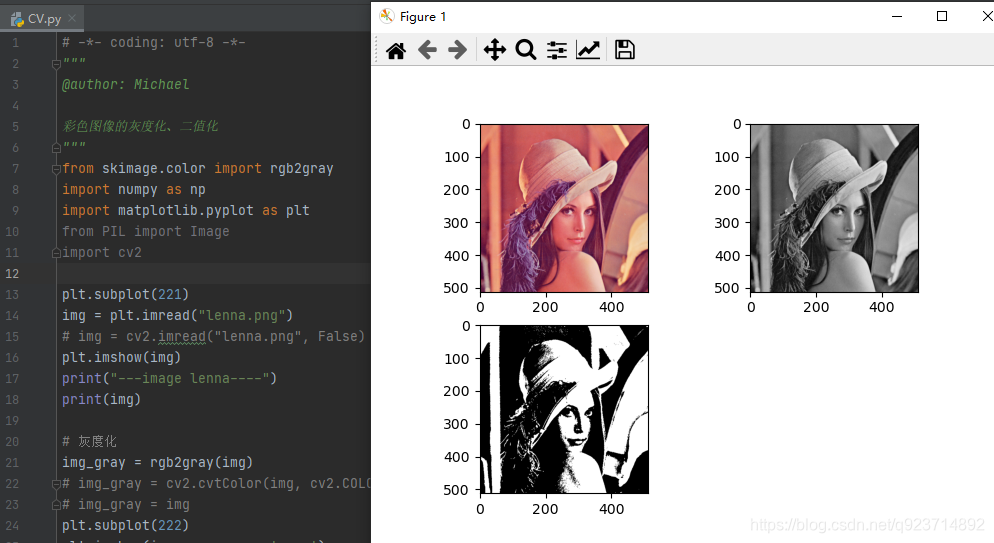Select the binarized black-and-white Lenna subplot

[x=564, y=409]
